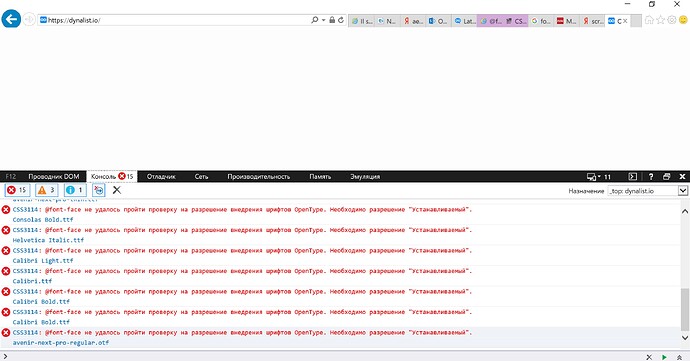Click error icon beside avenir-next-pro-regular.otf message
The height and width of the screenshot is (361, 690).
[x=6, y=332]
